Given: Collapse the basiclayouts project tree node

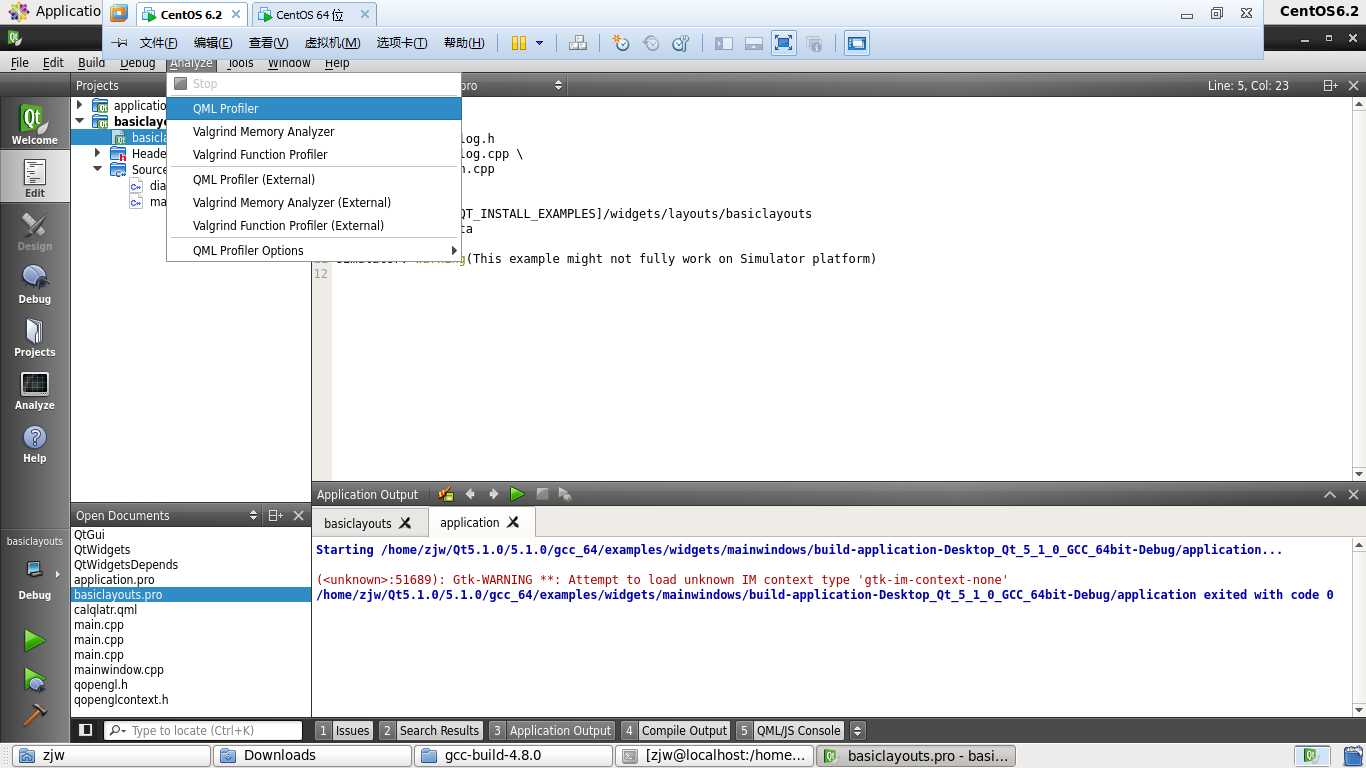Looking at the screenshot, I should pyautogui.click(x=80, y=121).
